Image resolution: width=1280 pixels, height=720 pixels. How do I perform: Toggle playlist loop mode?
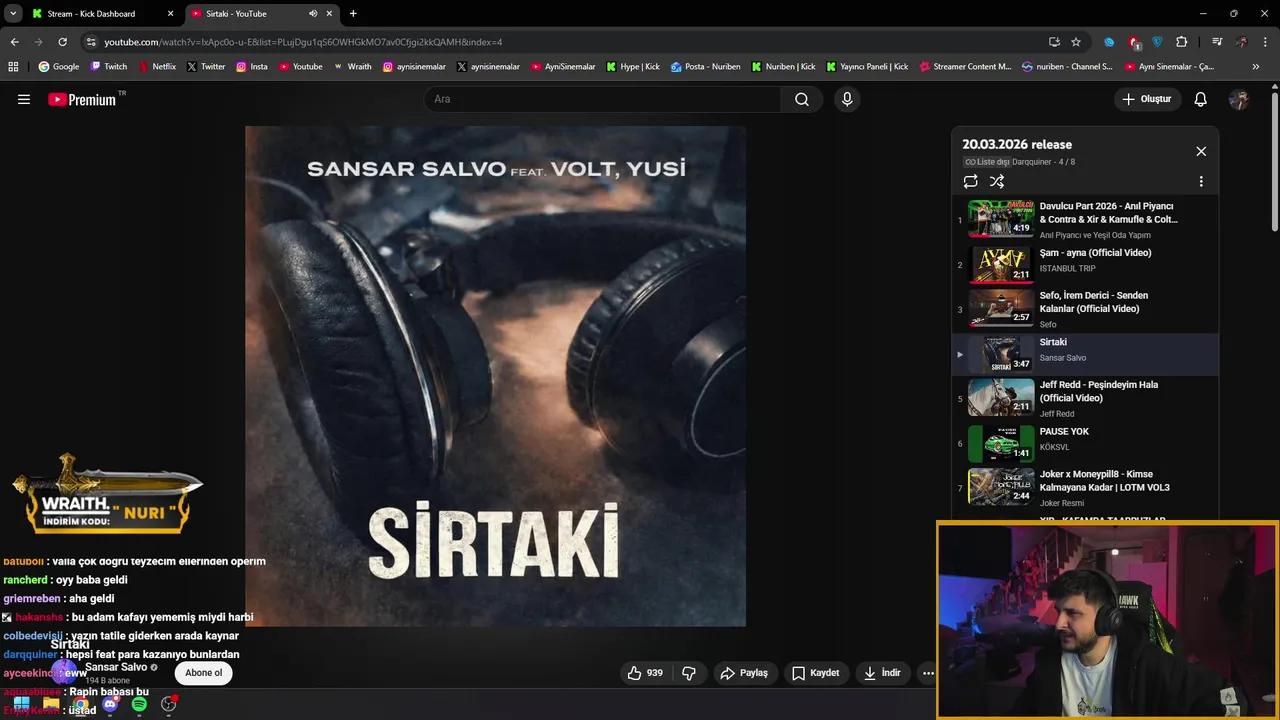(970, 182)
